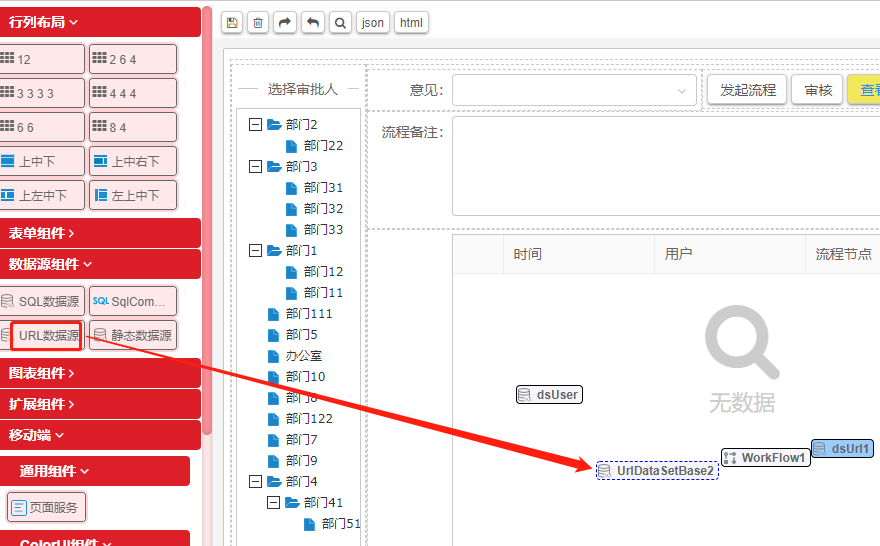The width and height of the screenshot is (880, 546).
Task: Click into the 流程备注 text area
Action: pos(660,165)
